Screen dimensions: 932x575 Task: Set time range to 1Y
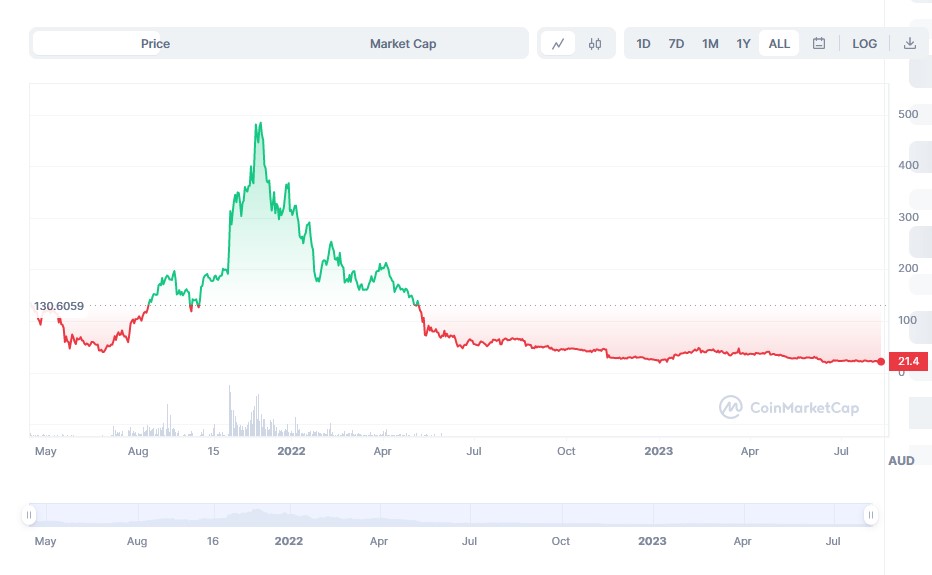tap(743, 44)
